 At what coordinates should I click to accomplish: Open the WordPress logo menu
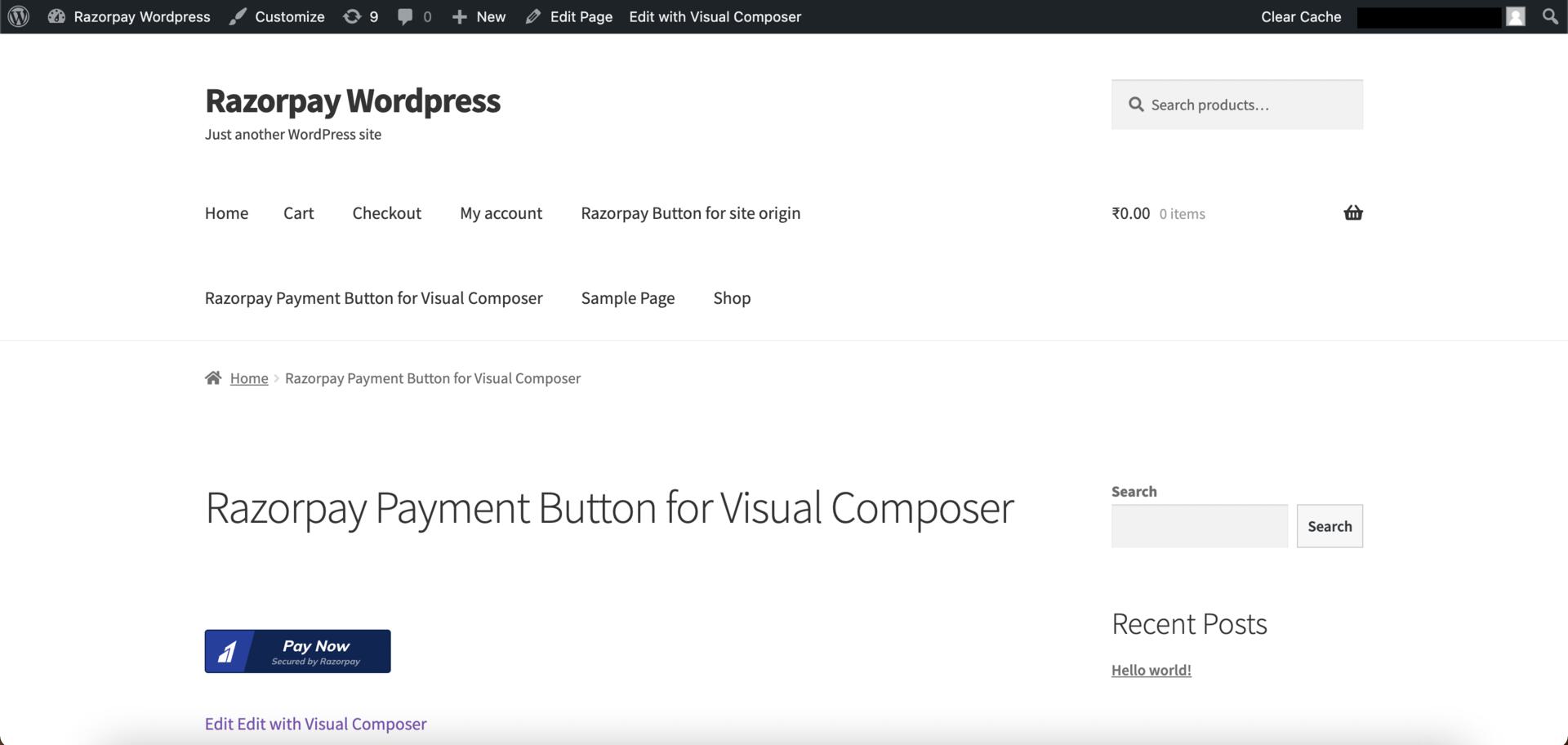(18, 16)
